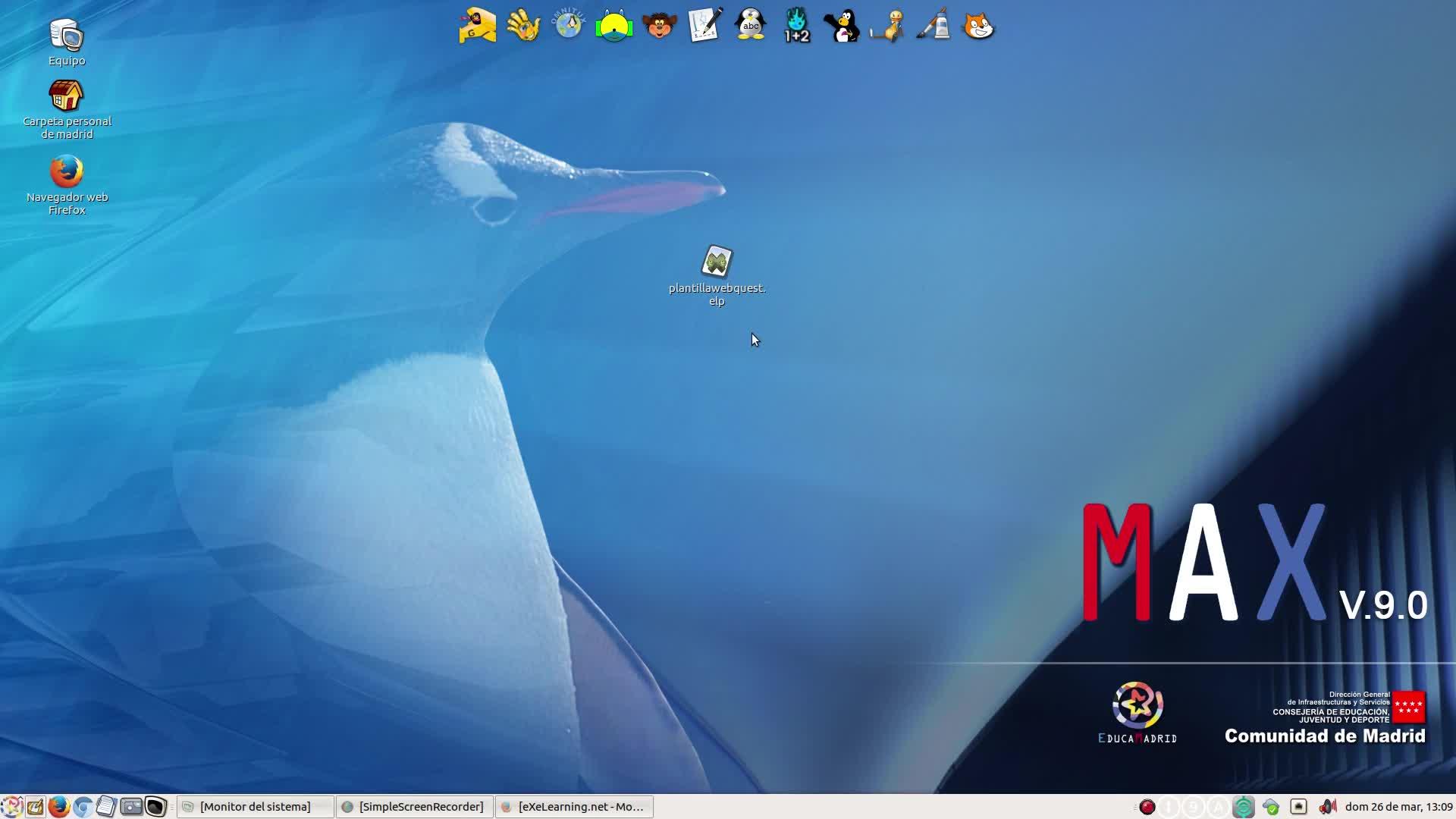Open the waving Tux Paint penguin icon

point(842,26)
